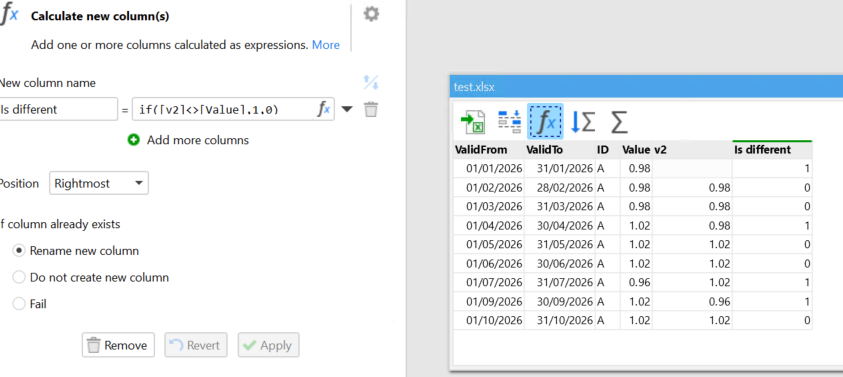Click green plus Add more columns icon
843x377 pixels.
click(x=133, y=140)
